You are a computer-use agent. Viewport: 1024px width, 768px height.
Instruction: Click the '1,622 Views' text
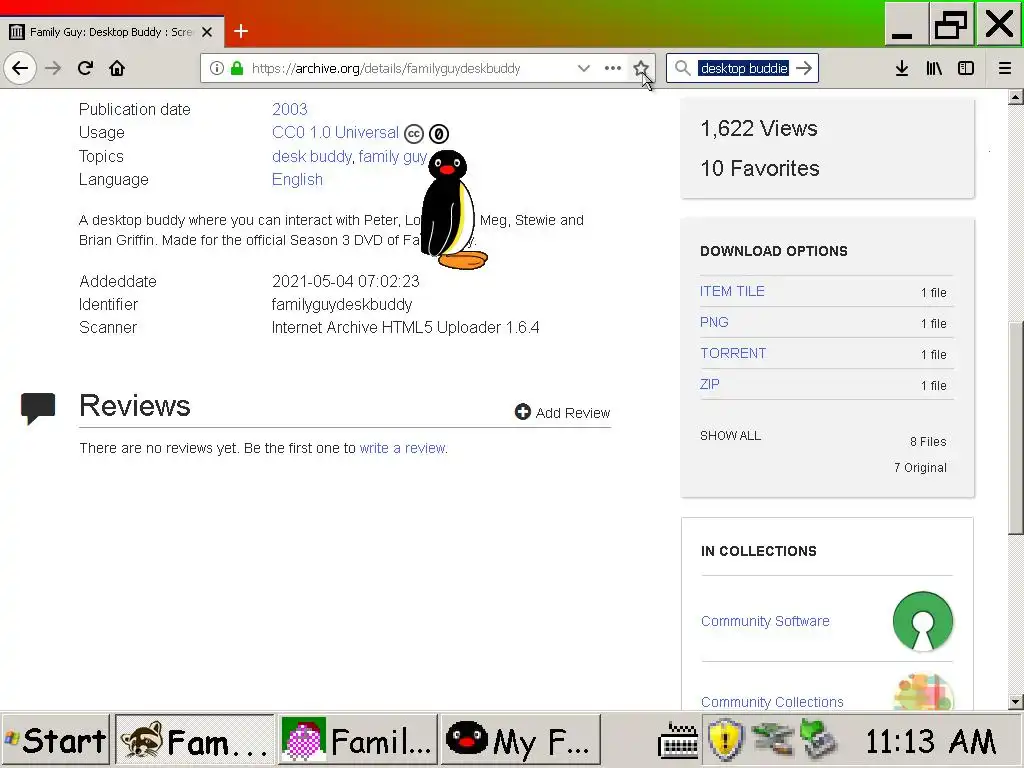point(758,128)
